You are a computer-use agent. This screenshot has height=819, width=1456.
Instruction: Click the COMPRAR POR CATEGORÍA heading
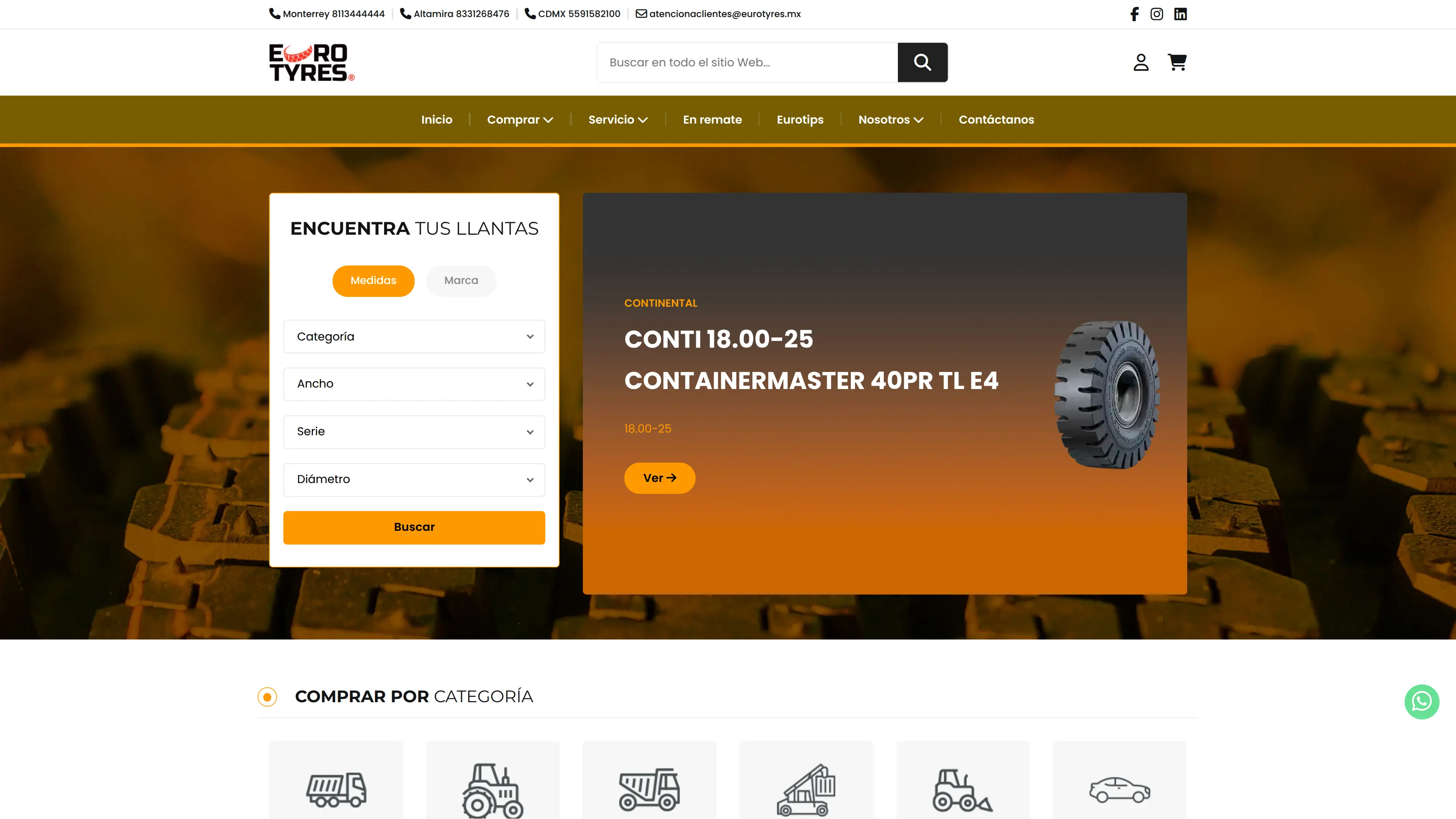click(x=414, y=697)
